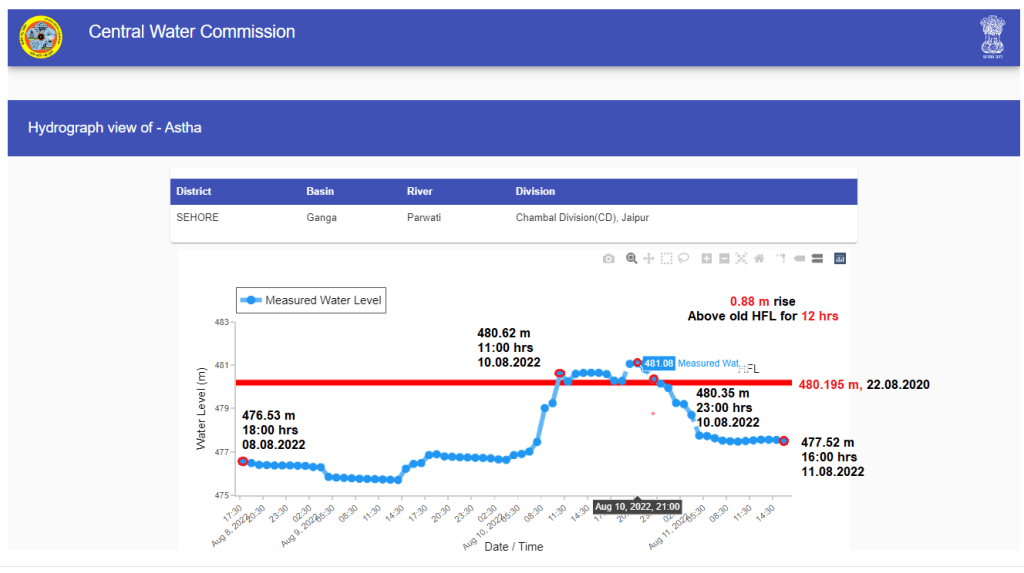Activate the Pan tool in the chart toolbar
This screenshot has width=1024, height=573.
tap(649, 258)
